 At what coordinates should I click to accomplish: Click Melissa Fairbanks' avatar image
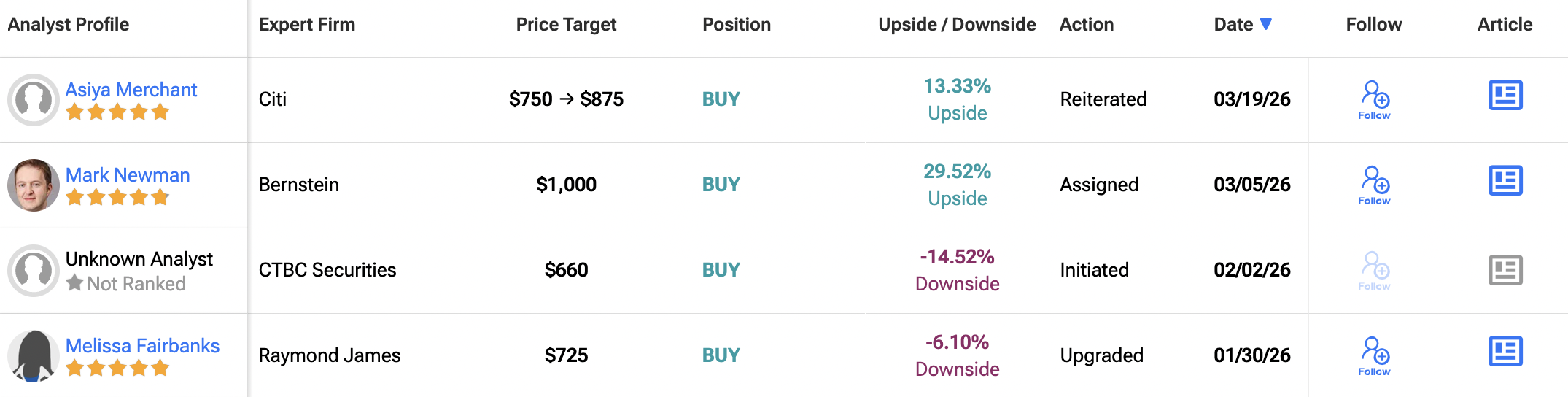coord(34,356)
